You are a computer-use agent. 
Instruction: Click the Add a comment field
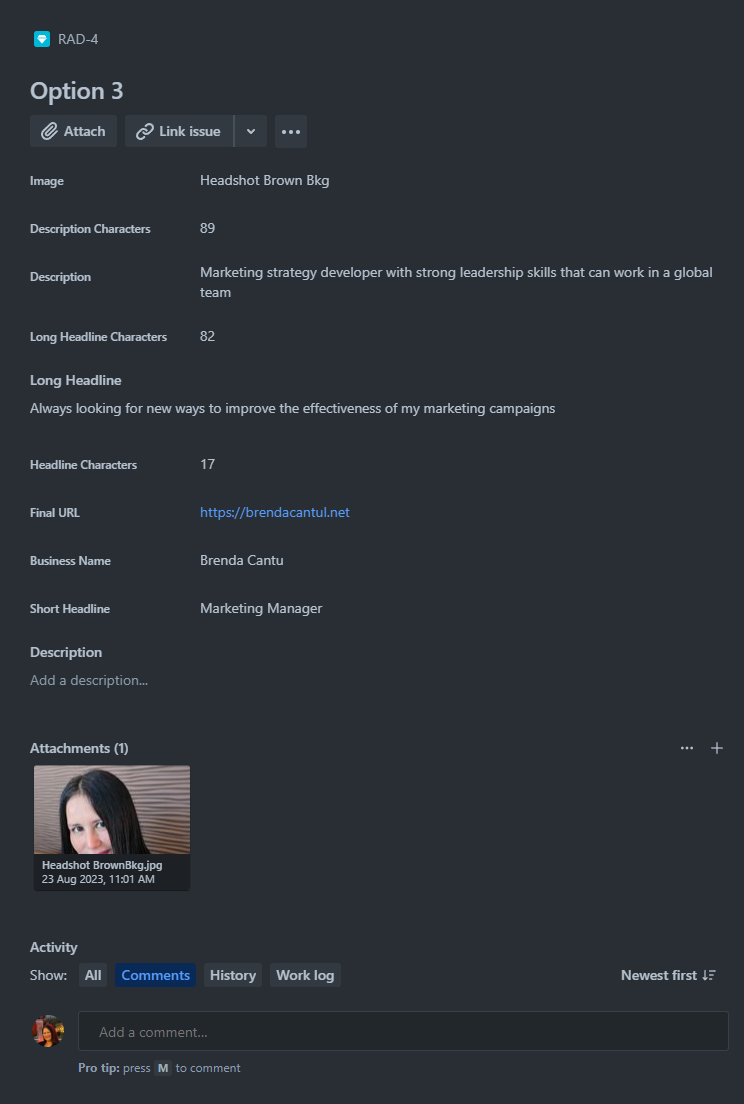pos(403,1031)
